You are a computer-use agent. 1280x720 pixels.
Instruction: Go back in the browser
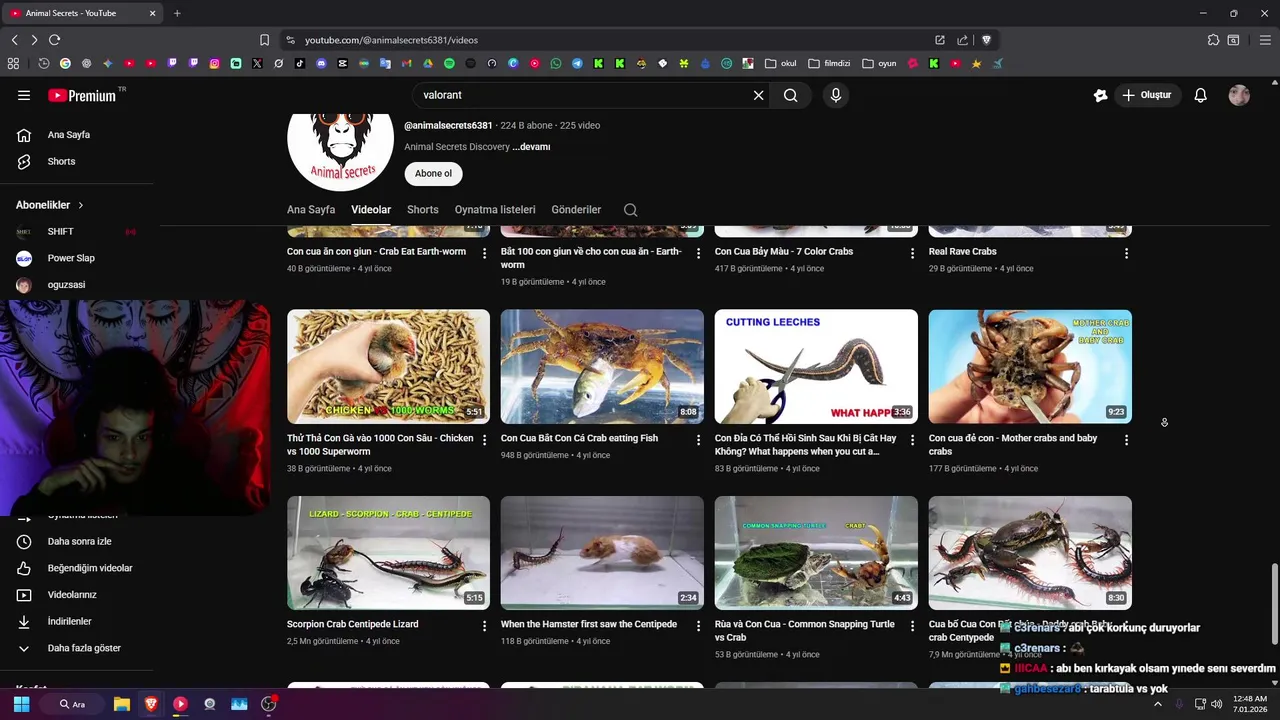pyautogui.click(x=14, y=40)
